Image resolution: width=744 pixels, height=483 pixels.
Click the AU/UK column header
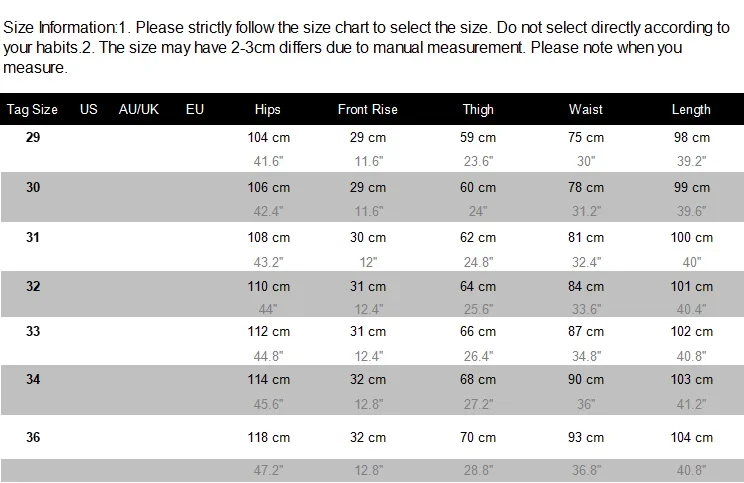click(139, 109)
